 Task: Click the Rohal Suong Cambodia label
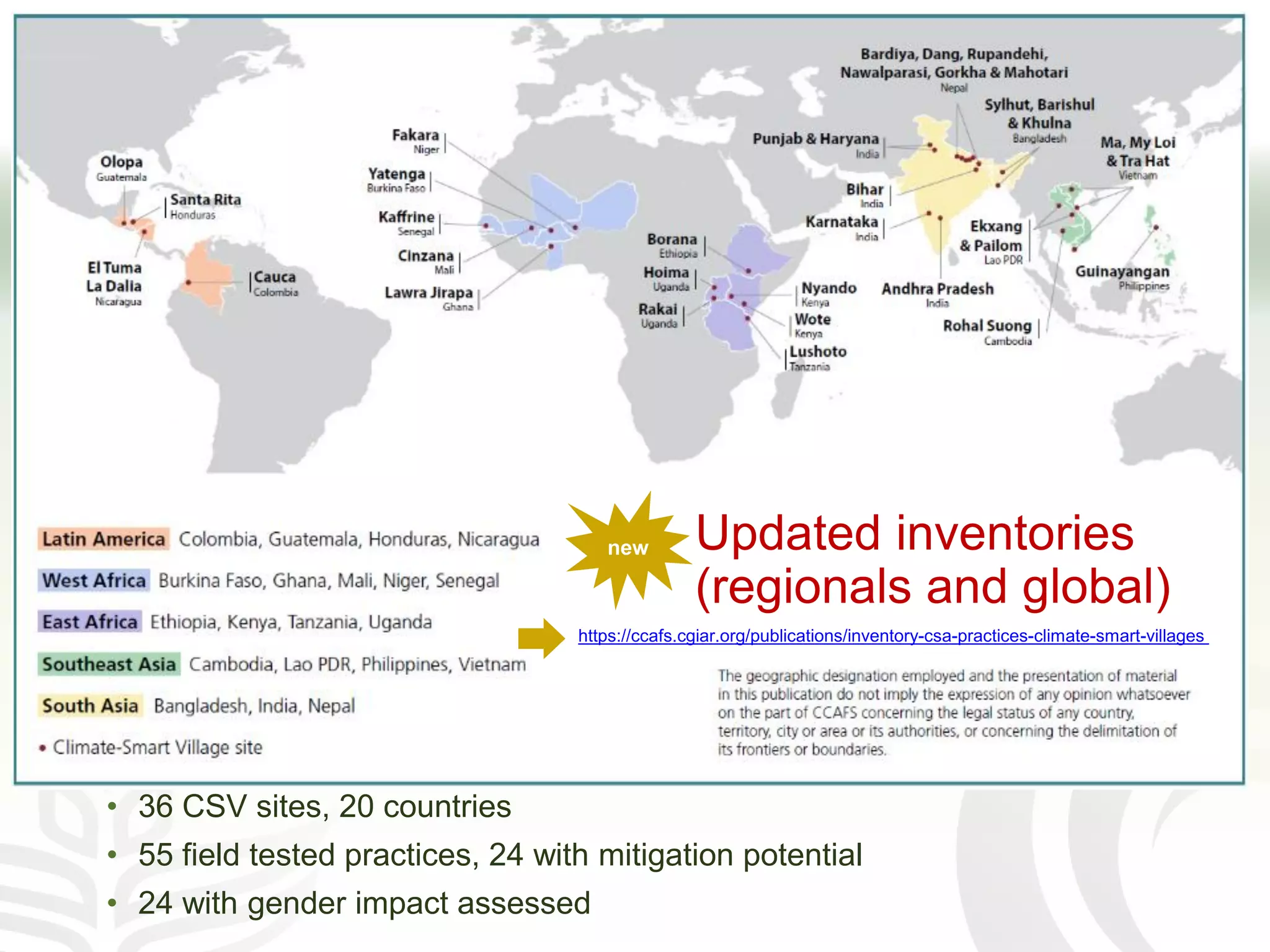point(987,331)
